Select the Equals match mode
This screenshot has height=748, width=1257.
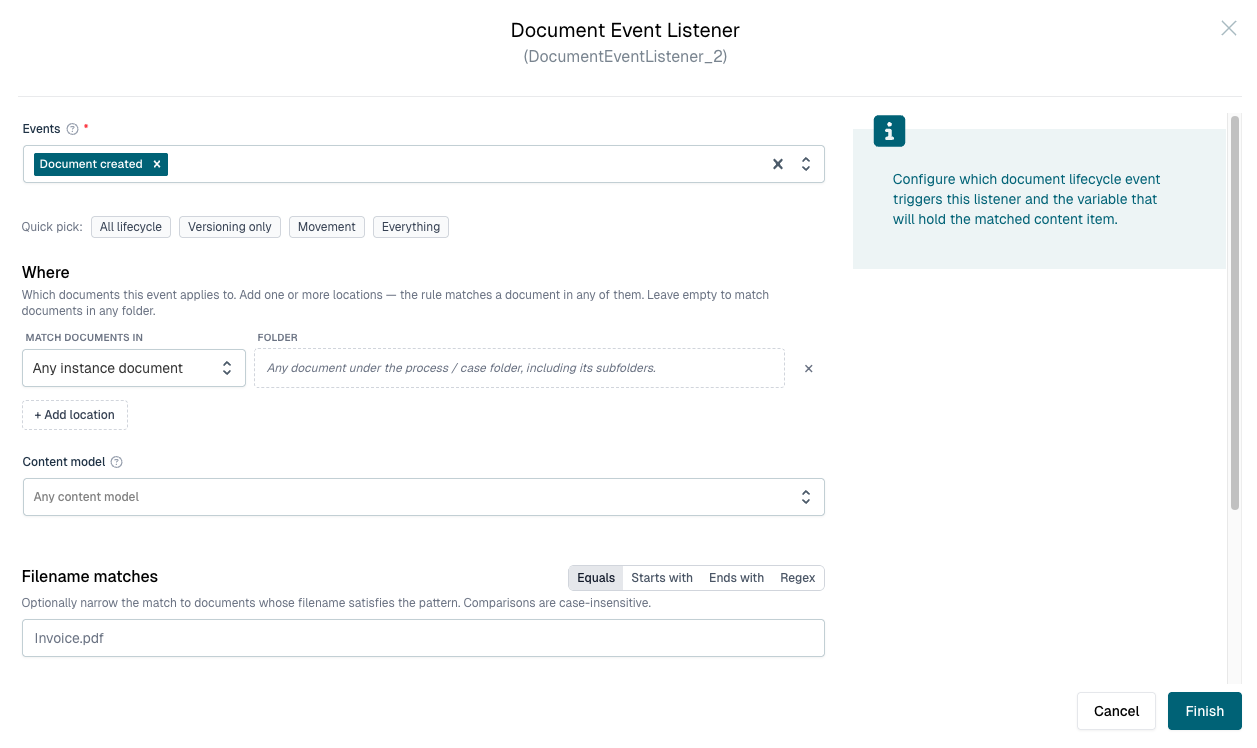[x=596, y=578]
